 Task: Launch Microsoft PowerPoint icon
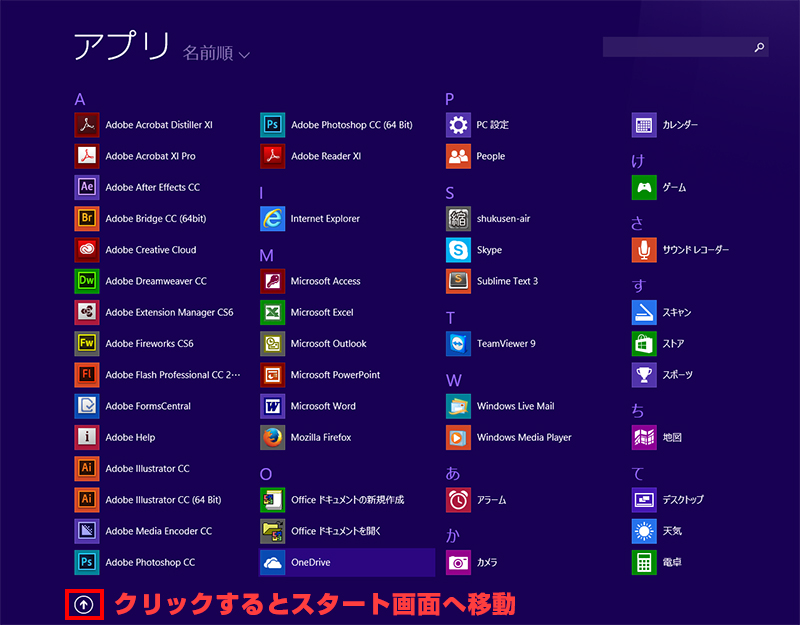[x=272, y=375]
